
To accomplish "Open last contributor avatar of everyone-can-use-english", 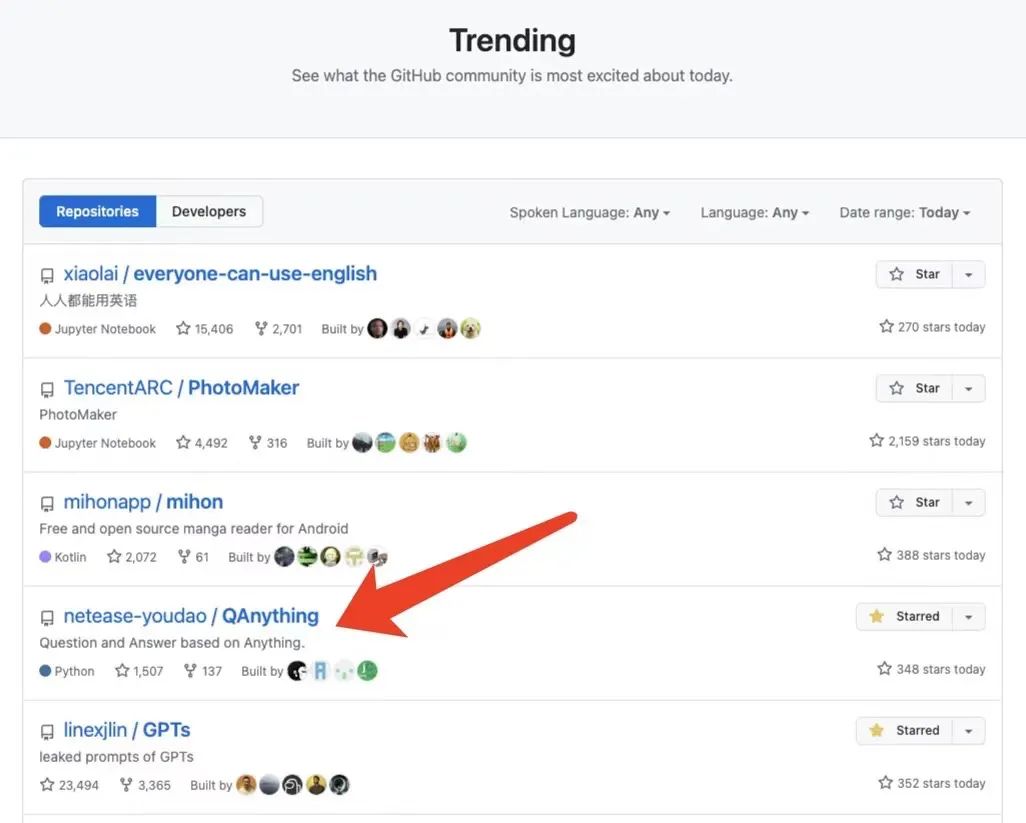I will click(470, 328).
